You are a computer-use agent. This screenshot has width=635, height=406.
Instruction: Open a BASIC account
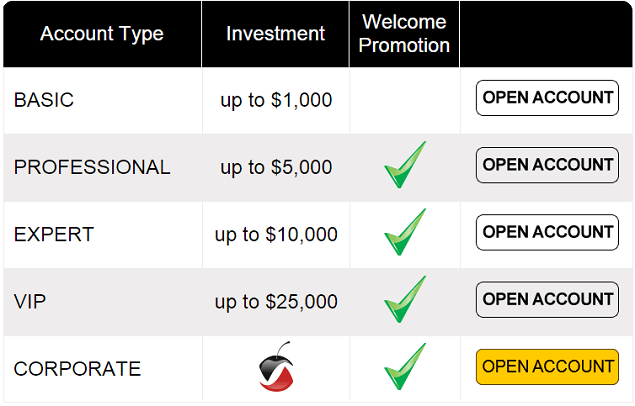click(547, 98)
